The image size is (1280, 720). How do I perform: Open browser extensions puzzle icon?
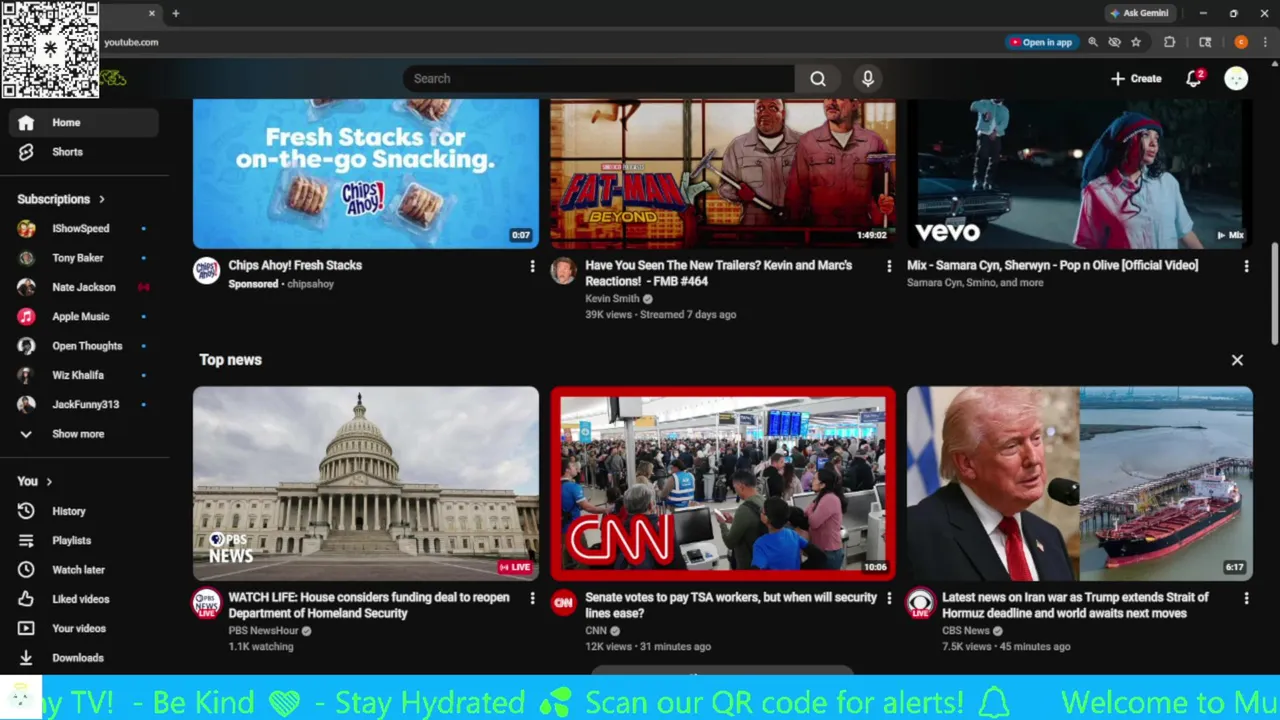point(1169,42)
